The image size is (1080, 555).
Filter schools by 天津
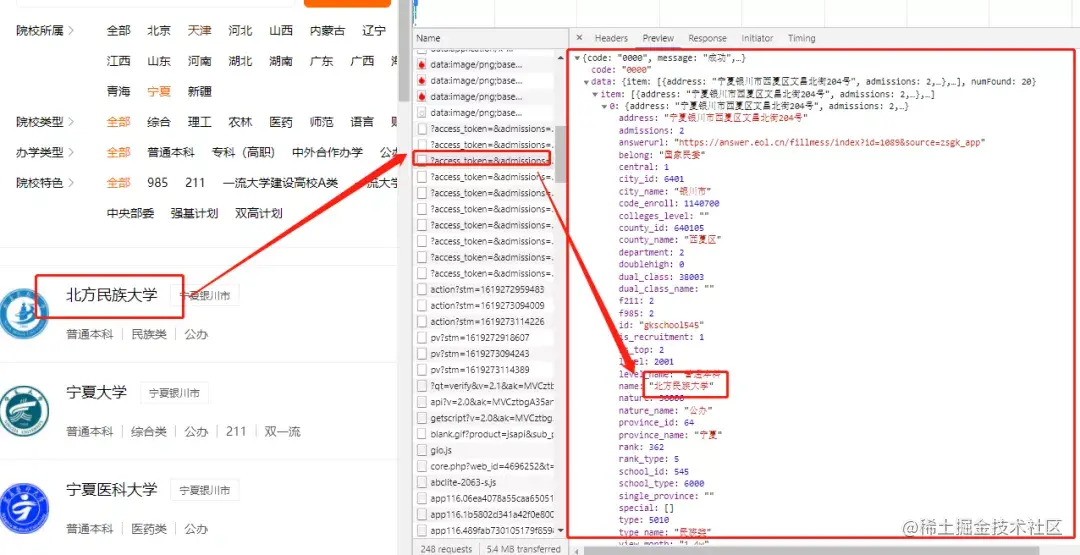199,31
